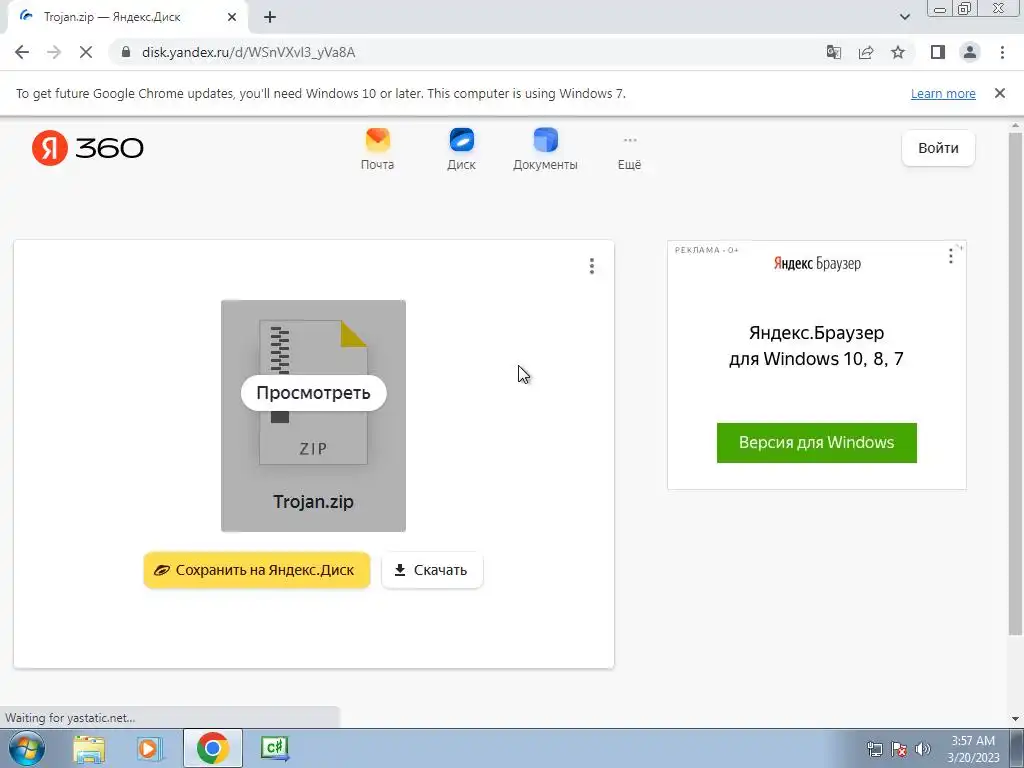Stop loading the page
The image size is (1024, 768).
point(86,52)
